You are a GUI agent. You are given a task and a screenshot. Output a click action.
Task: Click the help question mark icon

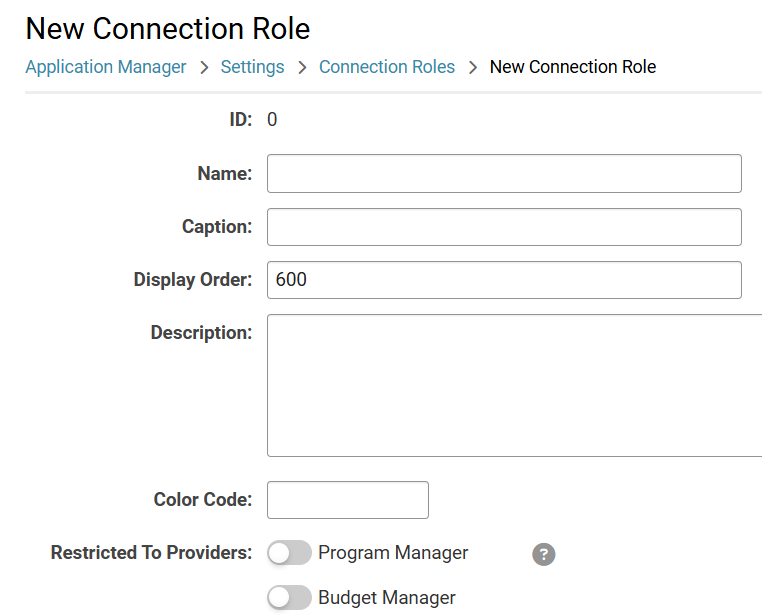(543, 554)
